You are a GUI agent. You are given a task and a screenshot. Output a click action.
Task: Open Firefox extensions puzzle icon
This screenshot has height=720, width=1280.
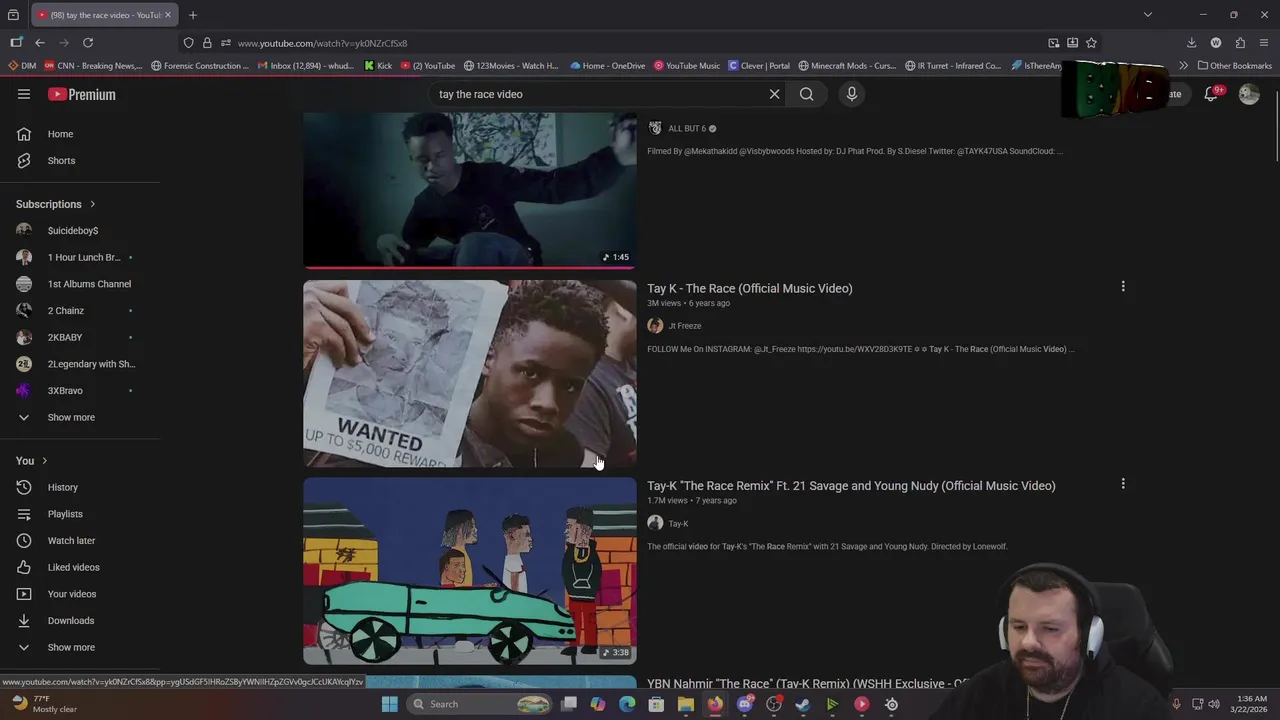pyautogui.click(x=1240, y=43)
